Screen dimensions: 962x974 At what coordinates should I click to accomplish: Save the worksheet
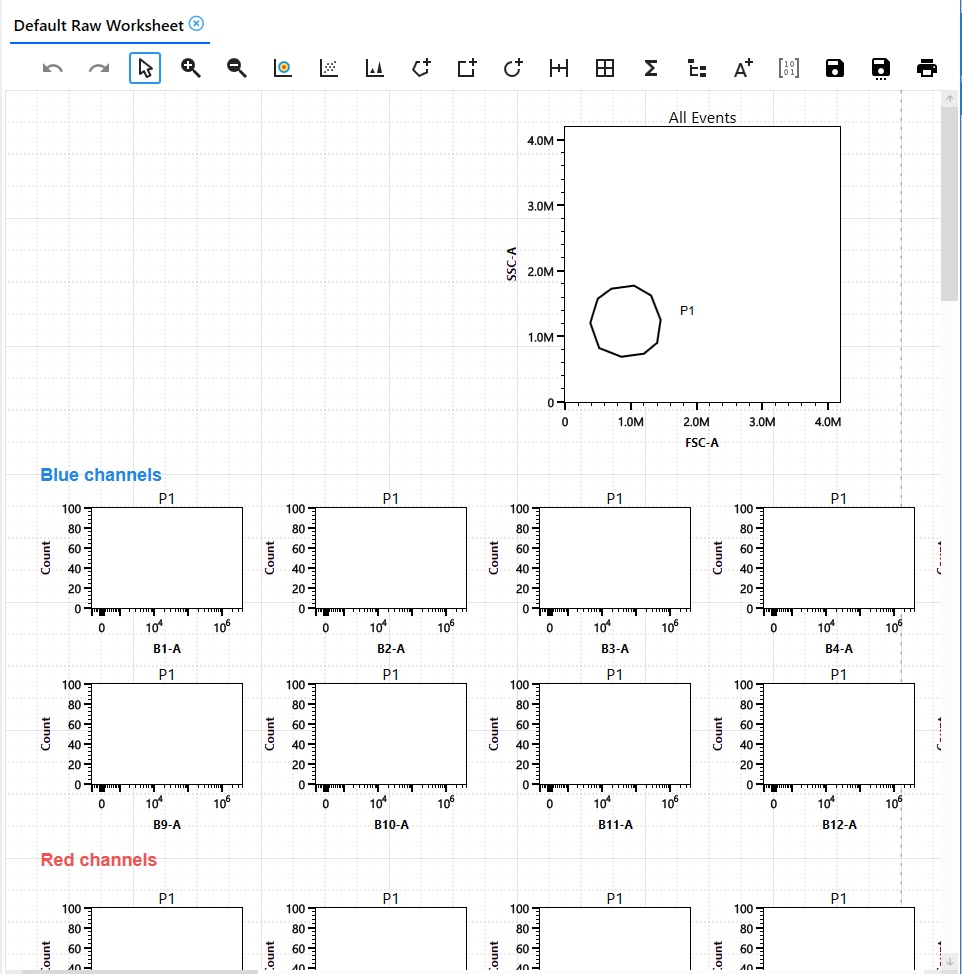[834, 68]
